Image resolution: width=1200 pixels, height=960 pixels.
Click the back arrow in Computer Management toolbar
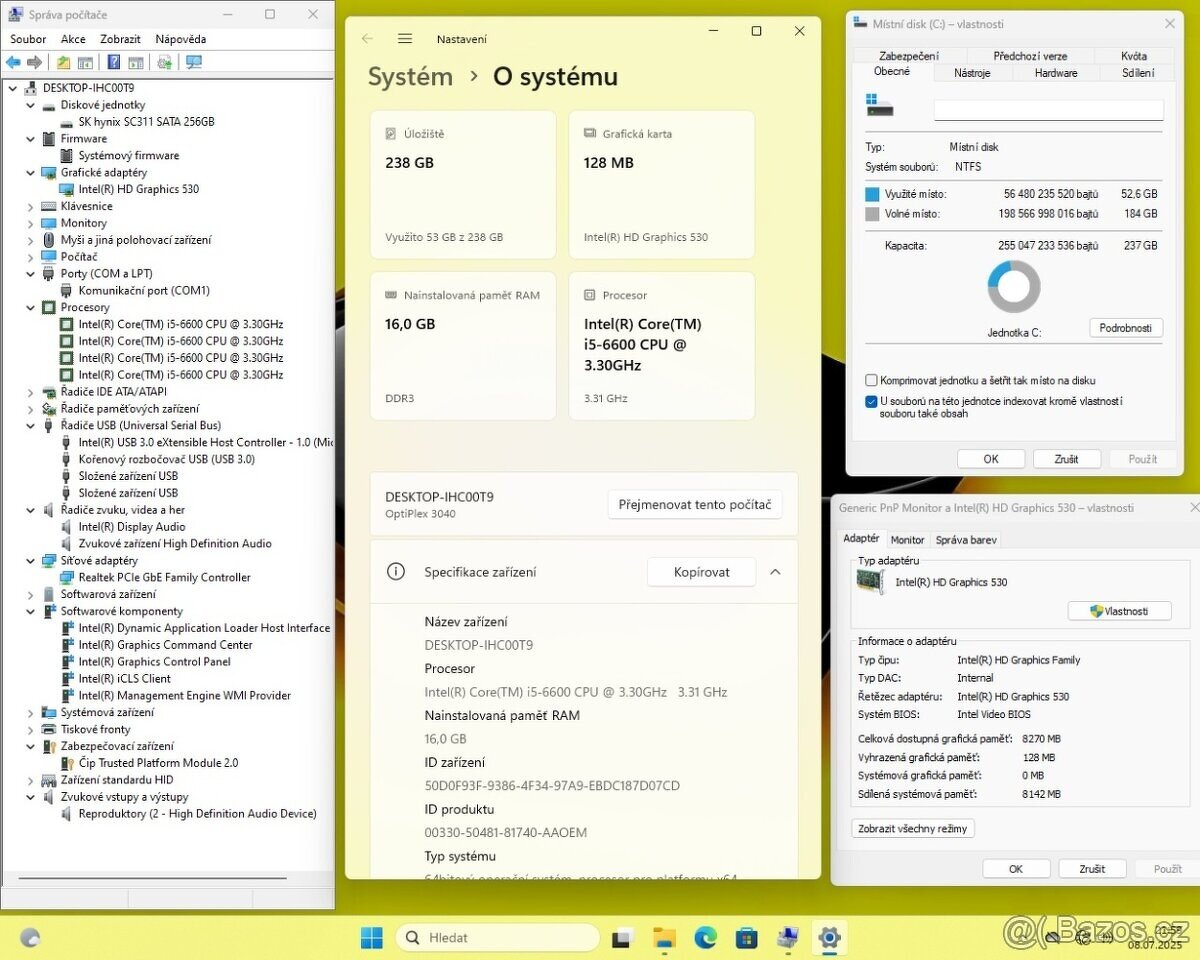[x=13, y=61]
